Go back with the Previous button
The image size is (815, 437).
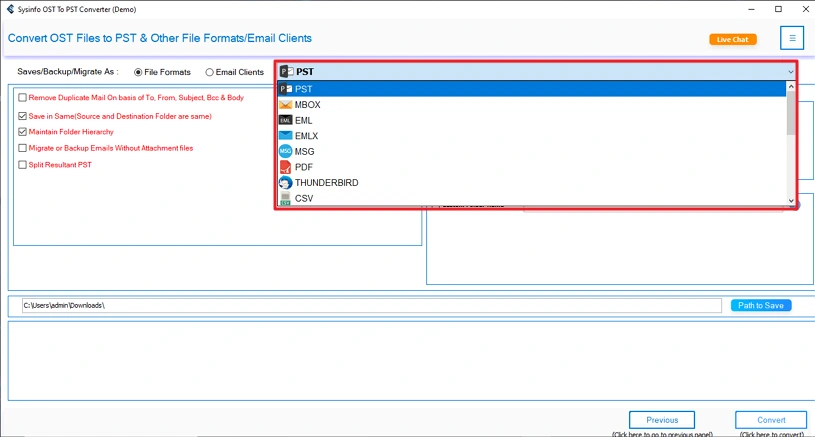[x=662, y=420]
